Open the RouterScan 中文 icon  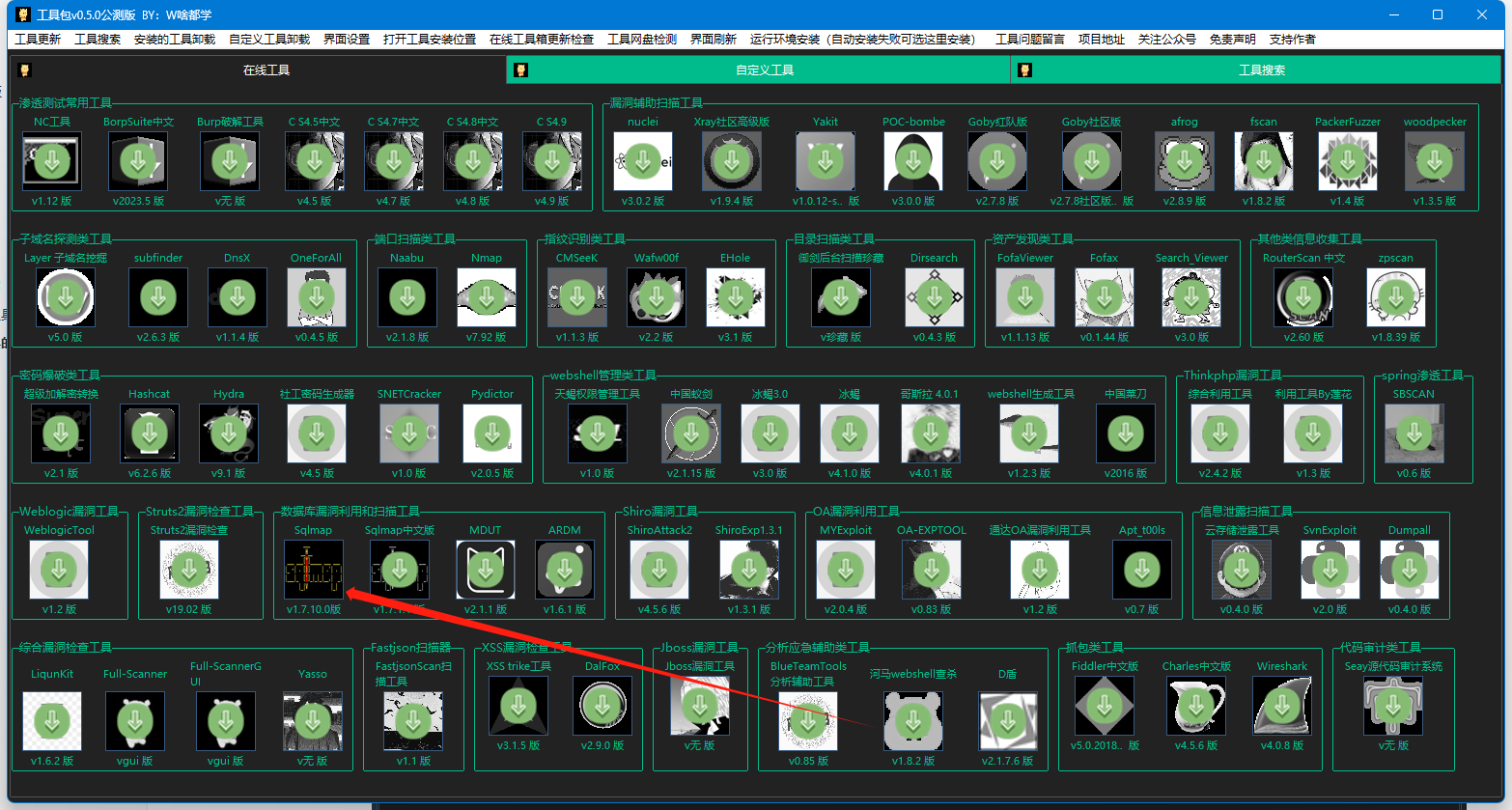[x=1303, y=297]
